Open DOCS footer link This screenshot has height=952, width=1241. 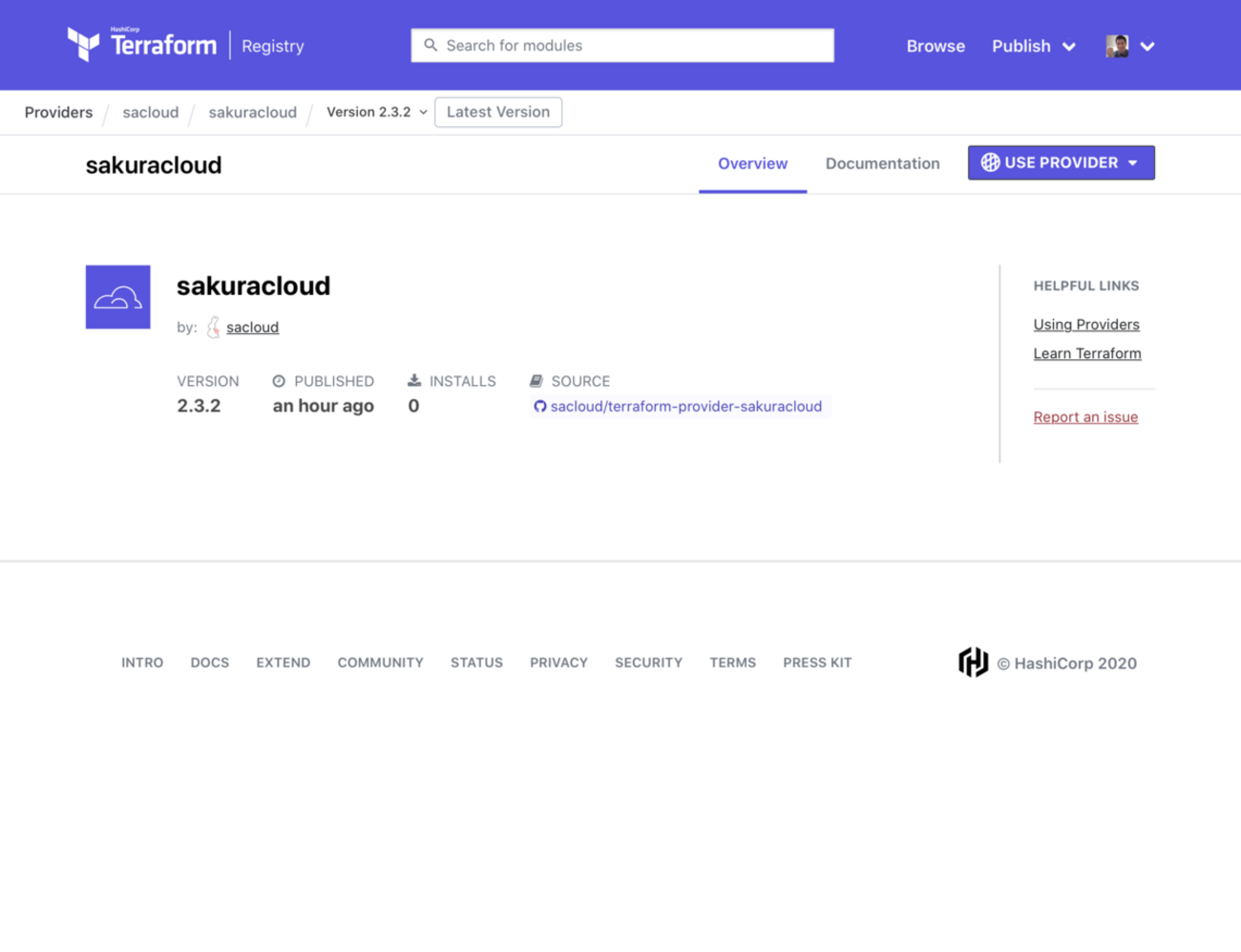pyautogui.click(x=210, y=663)
